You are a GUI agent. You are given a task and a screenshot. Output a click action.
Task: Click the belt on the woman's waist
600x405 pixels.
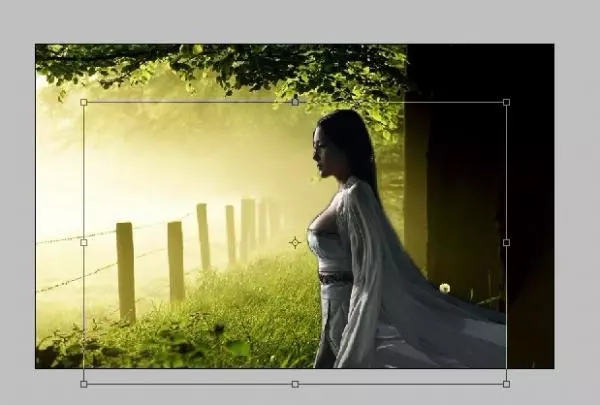pyautogui.click(x=335, y=277)
